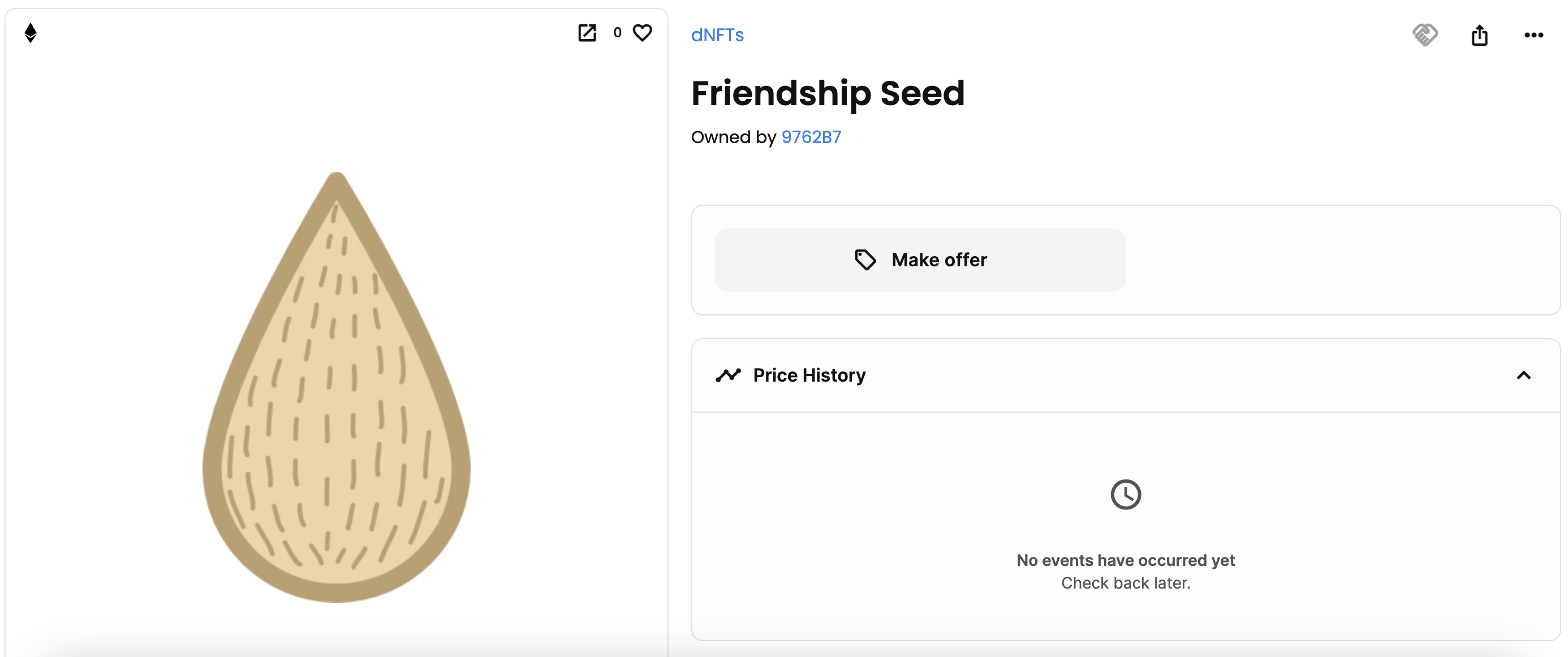Click the price tag icon
This screenshot has height=657, width=1568.
click(x=865, y=260)
